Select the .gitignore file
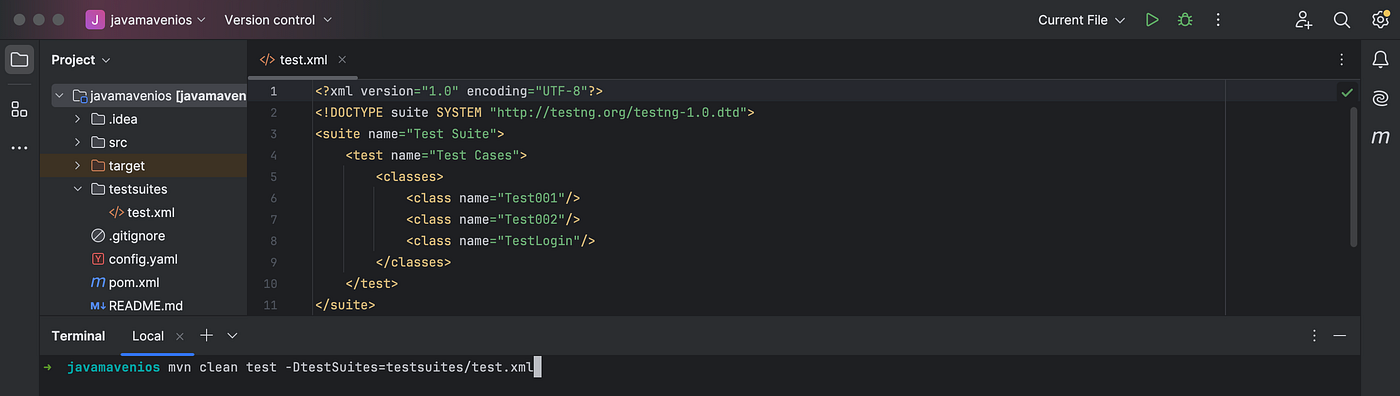Image resolution: width=1400 pixels, height=396 pixels. pos(144,236)
